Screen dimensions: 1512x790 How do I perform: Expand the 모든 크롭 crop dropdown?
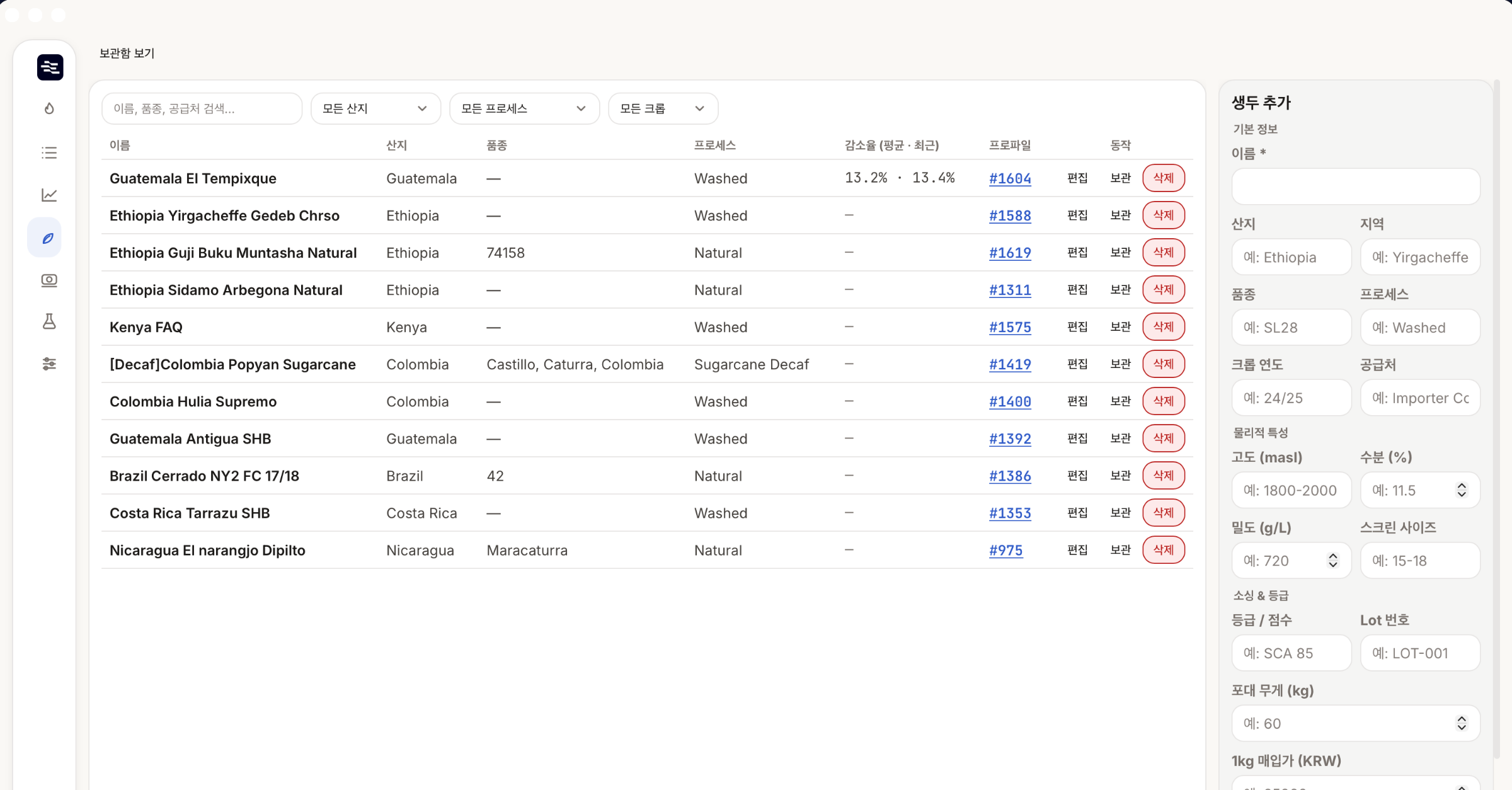coord(663,108)
